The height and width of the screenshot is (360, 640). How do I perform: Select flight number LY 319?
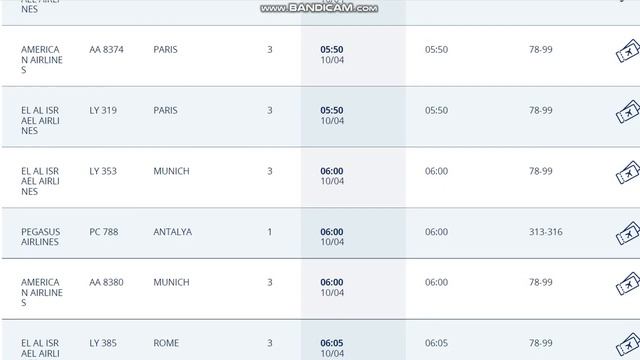click(103, 110)
